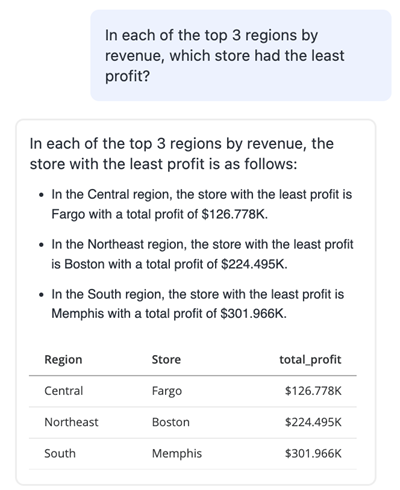This screenshot has height=490, width=400.
Task: Select the Northeast cell in table
Action: click(71, 422)
